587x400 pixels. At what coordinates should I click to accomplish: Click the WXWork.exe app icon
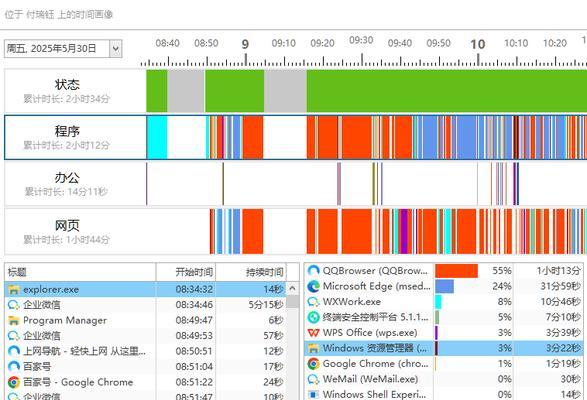(313, 301)
